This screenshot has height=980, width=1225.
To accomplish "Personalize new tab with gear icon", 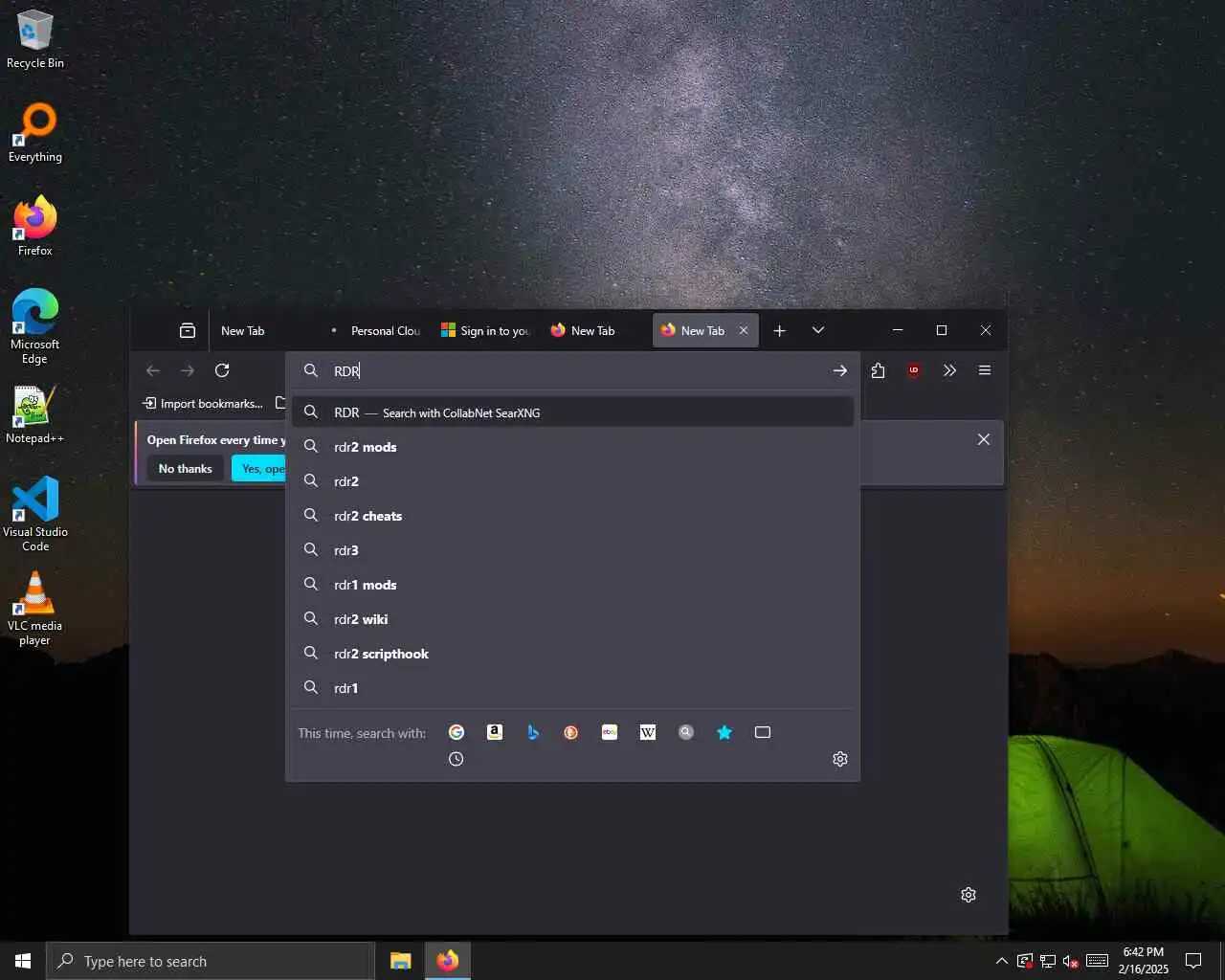I will click(969, 895).
